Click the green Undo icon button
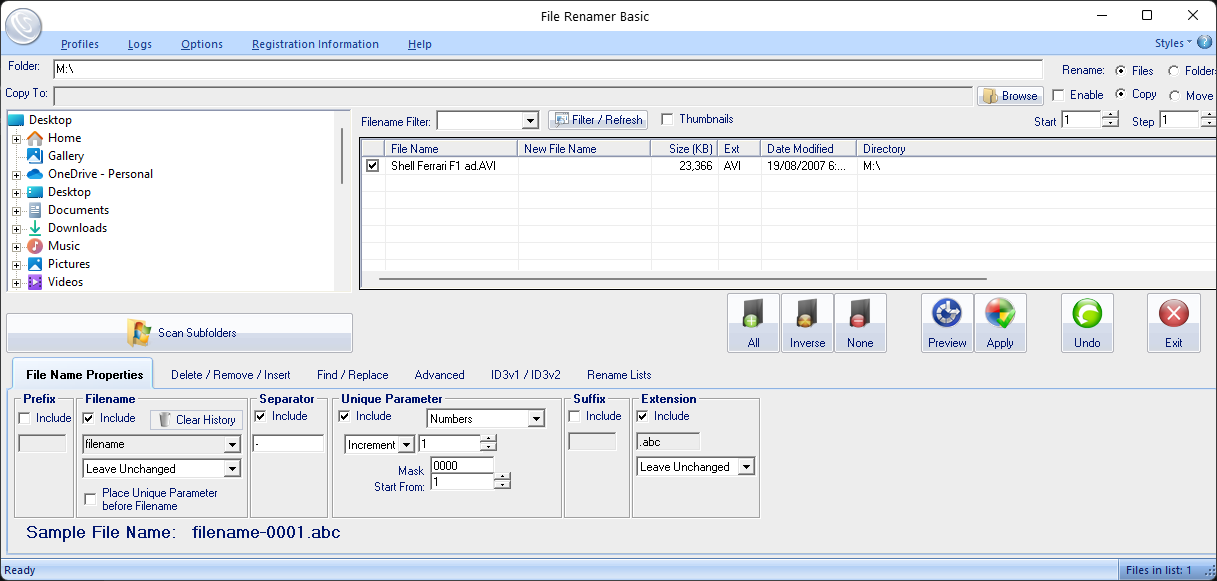The height and width of the screenshot is (581, 1217). click(1087, 323)
